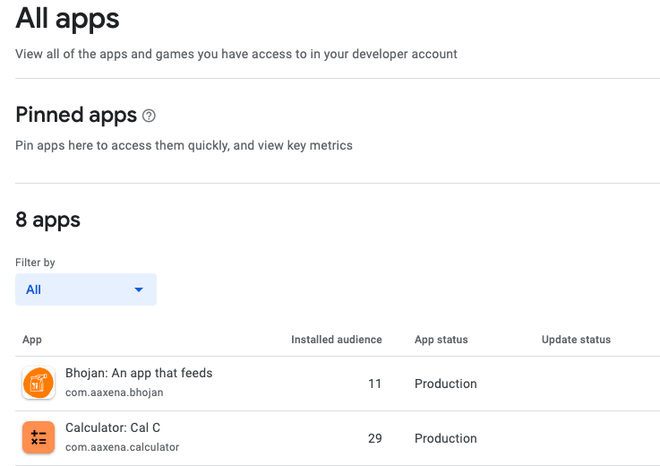Screen dimensions: 660x466
Task: Click the Update status column header
Action: tap(576, 340)
